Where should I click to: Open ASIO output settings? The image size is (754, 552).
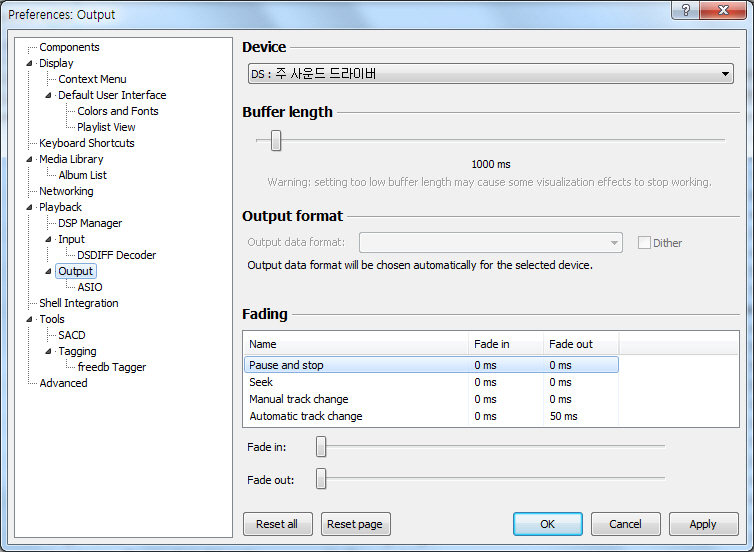point(90,287)
